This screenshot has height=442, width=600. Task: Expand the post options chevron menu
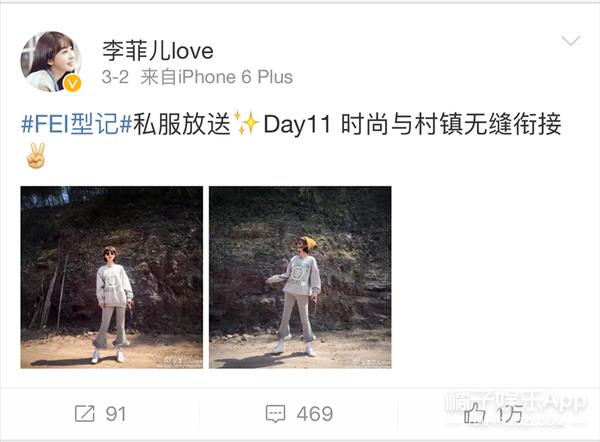pos(571,40)
